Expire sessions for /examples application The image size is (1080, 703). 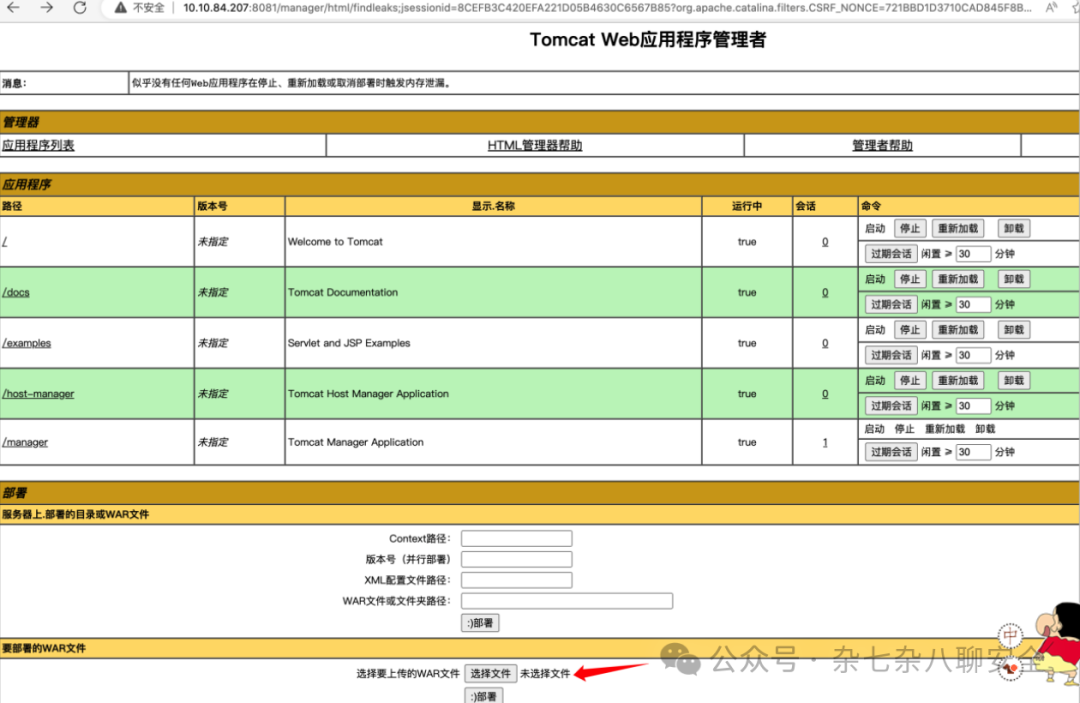(891, 355)
